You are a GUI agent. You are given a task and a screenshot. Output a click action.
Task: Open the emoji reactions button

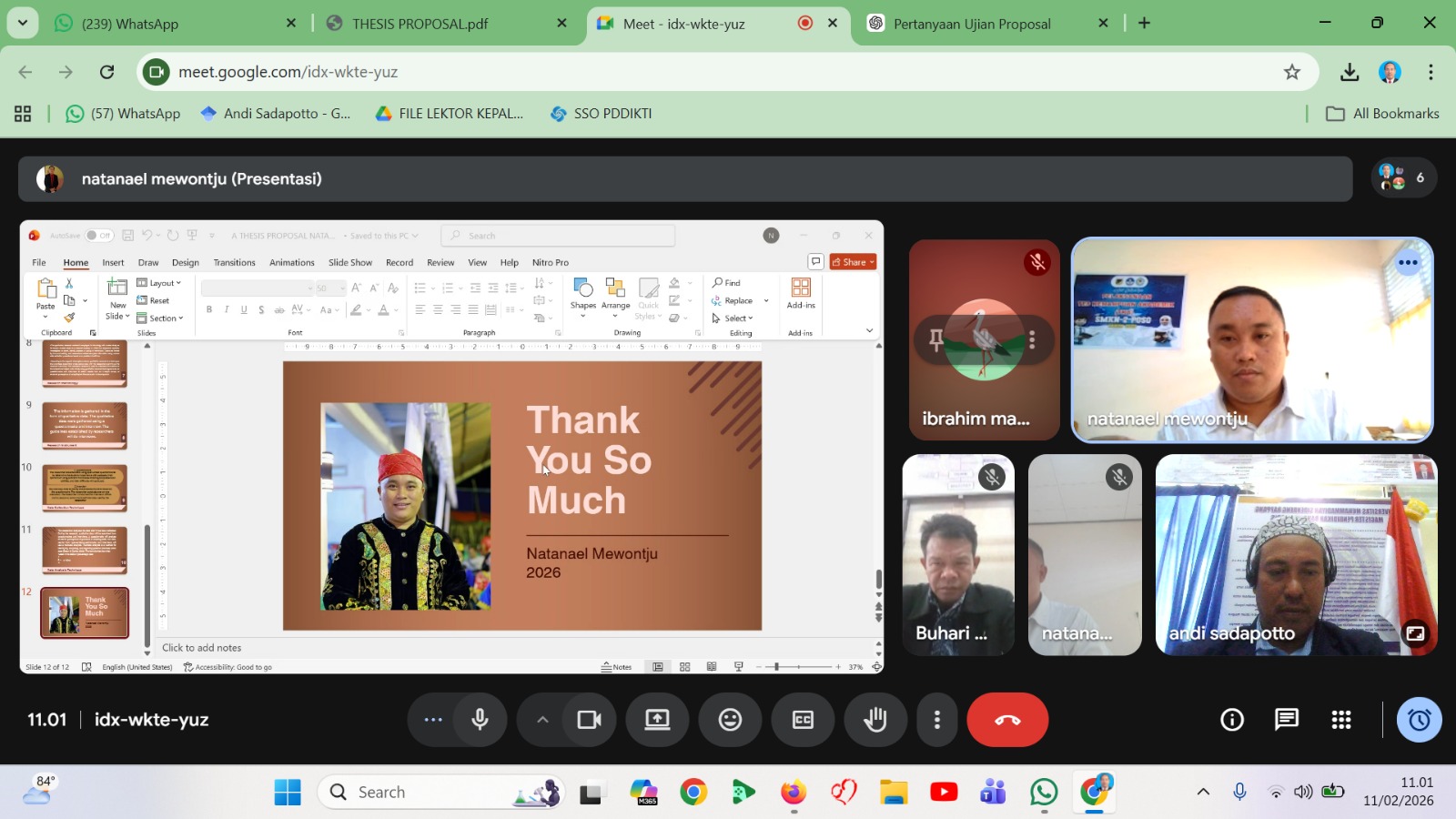click(x=730, y=720)
